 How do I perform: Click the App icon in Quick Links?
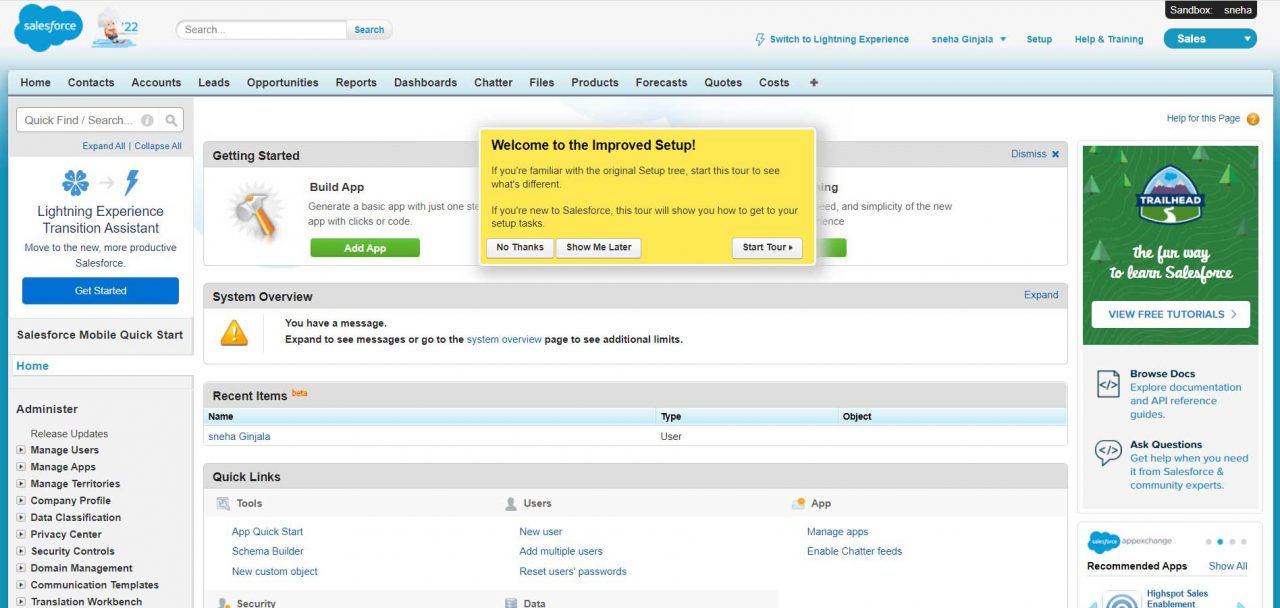tap(799, 503)
